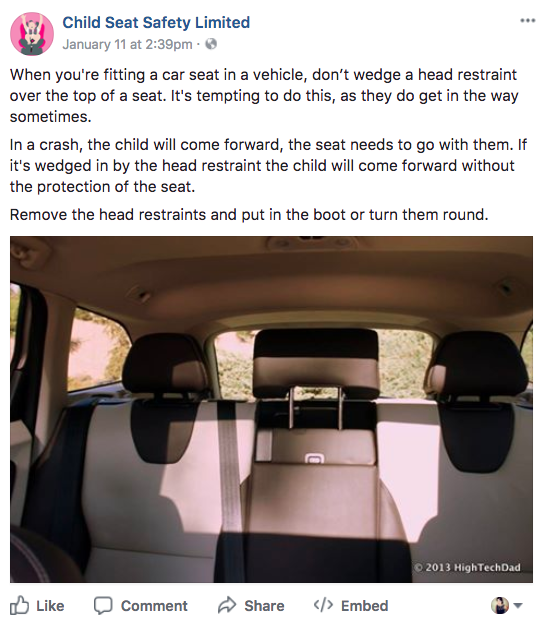Click the speech bubble Comment icon
The image size is (544, 627).
(103, 605)
